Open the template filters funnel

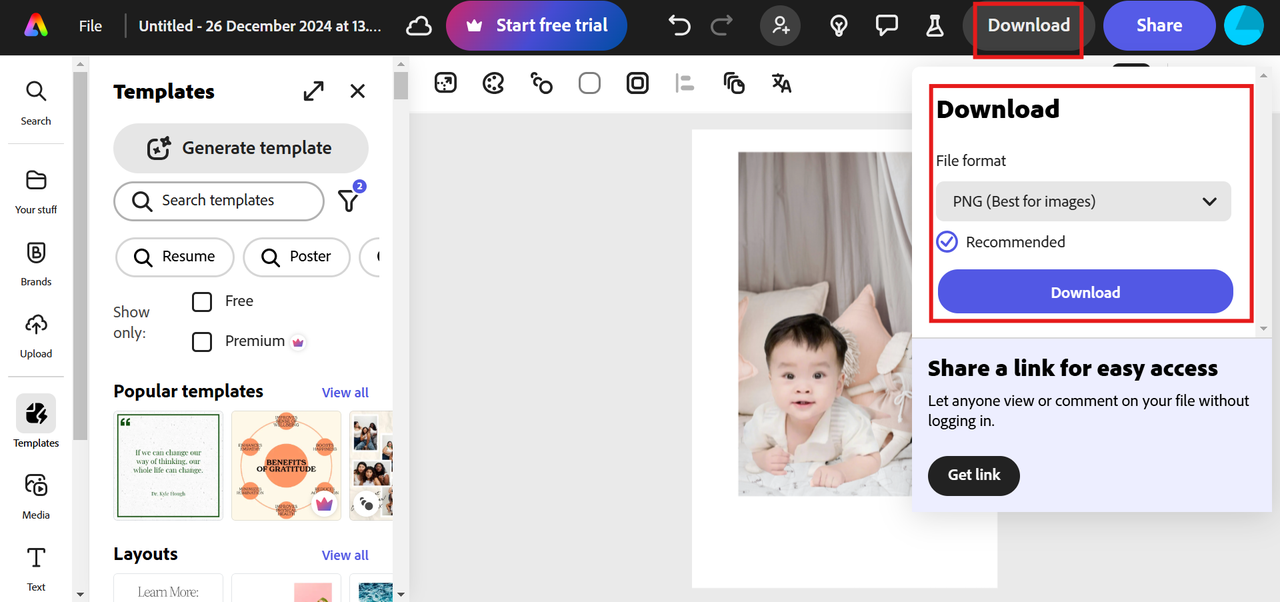coord(349,199)
